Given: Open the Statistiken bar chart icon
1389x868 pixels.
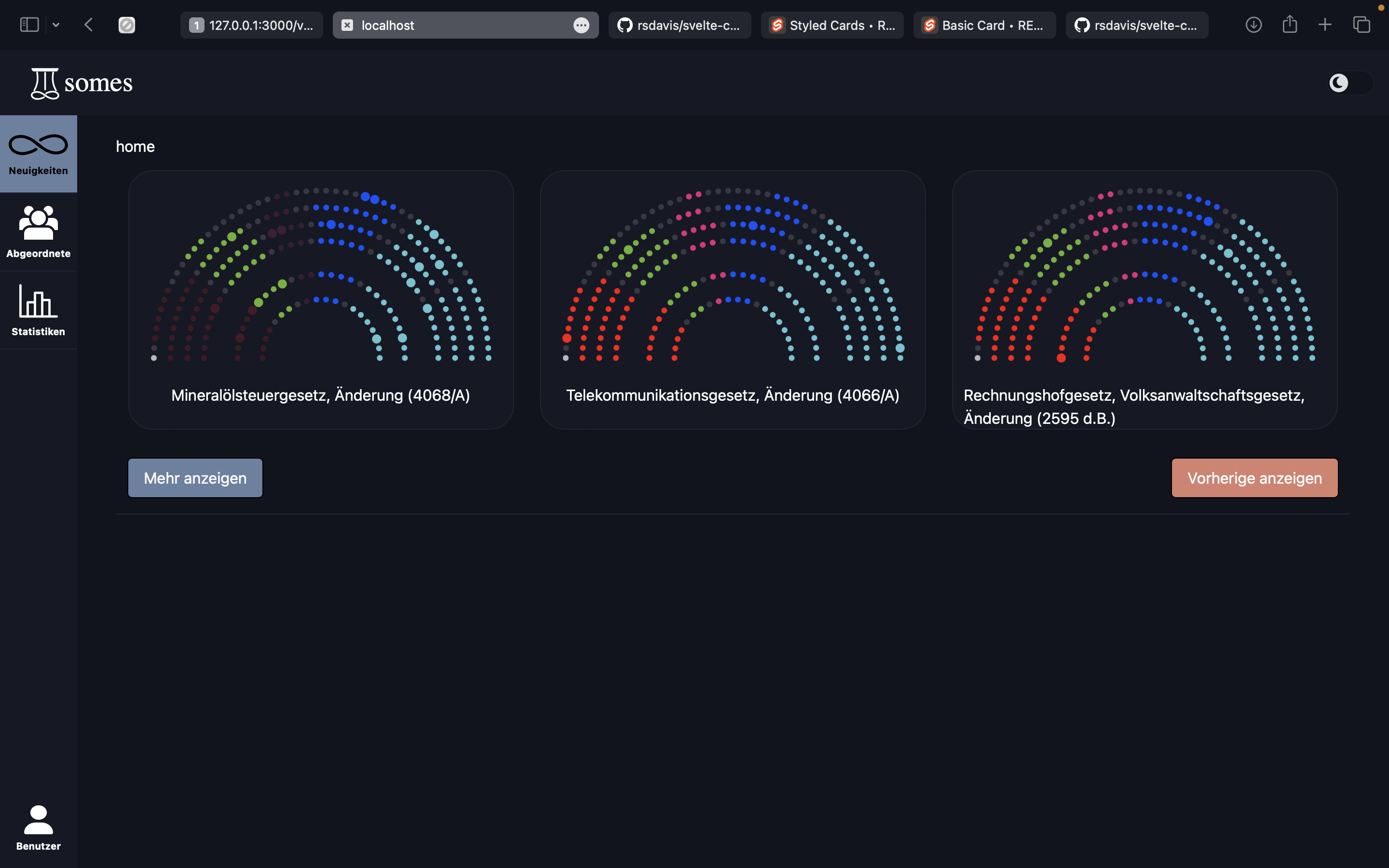Looking at the screenshot, I should (x=38, y=301).
